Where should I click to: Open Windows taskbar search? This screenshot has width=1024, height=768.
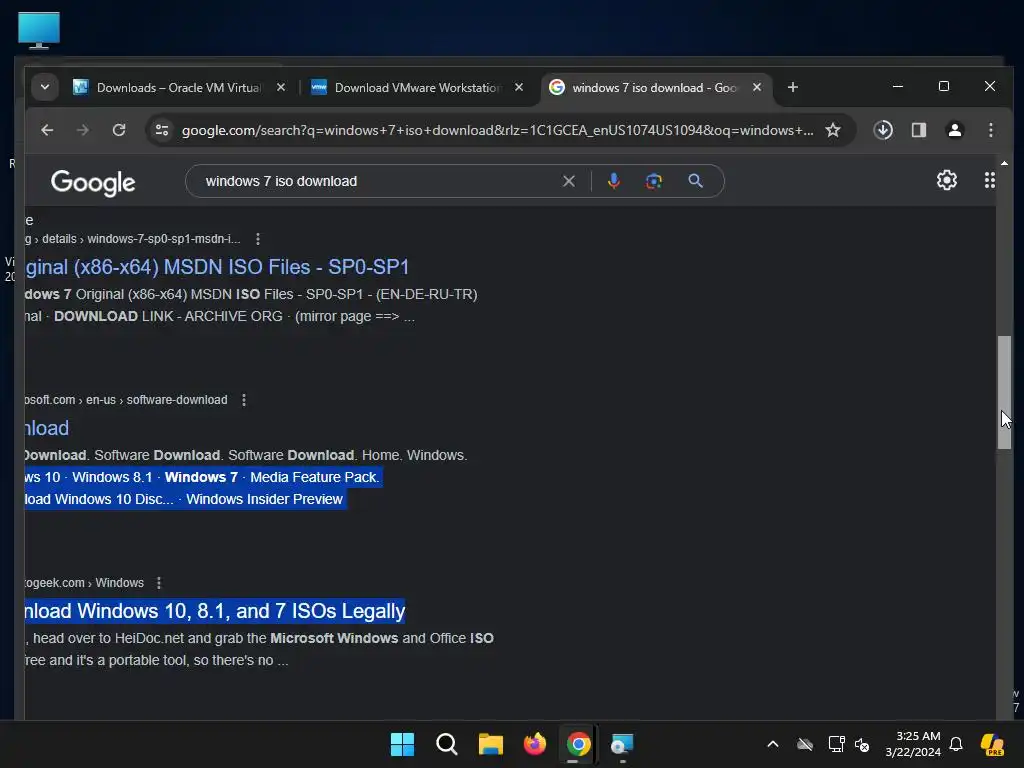447,744
